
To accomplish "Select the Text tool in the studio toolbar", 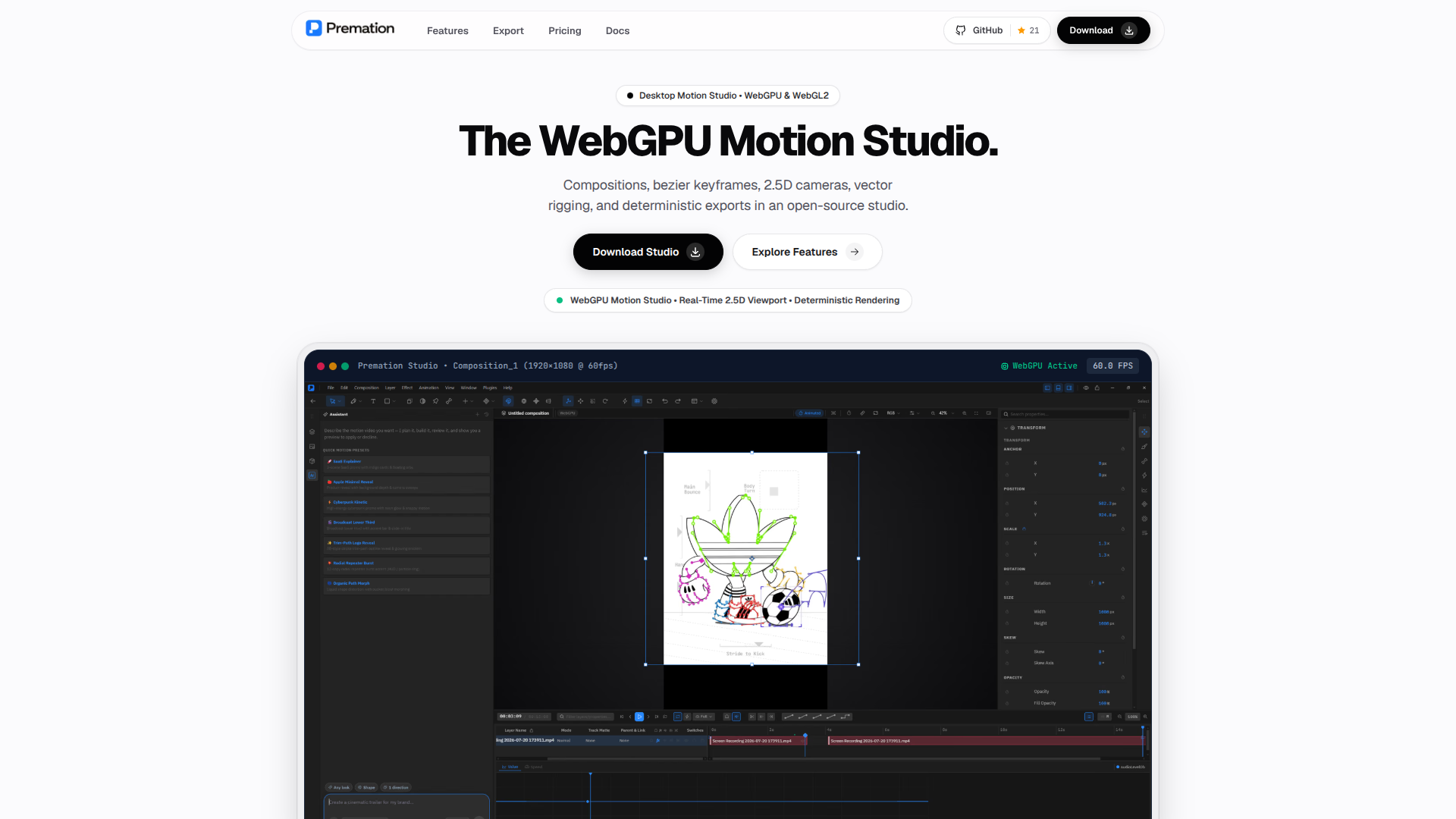I will [x=373, y=401].
